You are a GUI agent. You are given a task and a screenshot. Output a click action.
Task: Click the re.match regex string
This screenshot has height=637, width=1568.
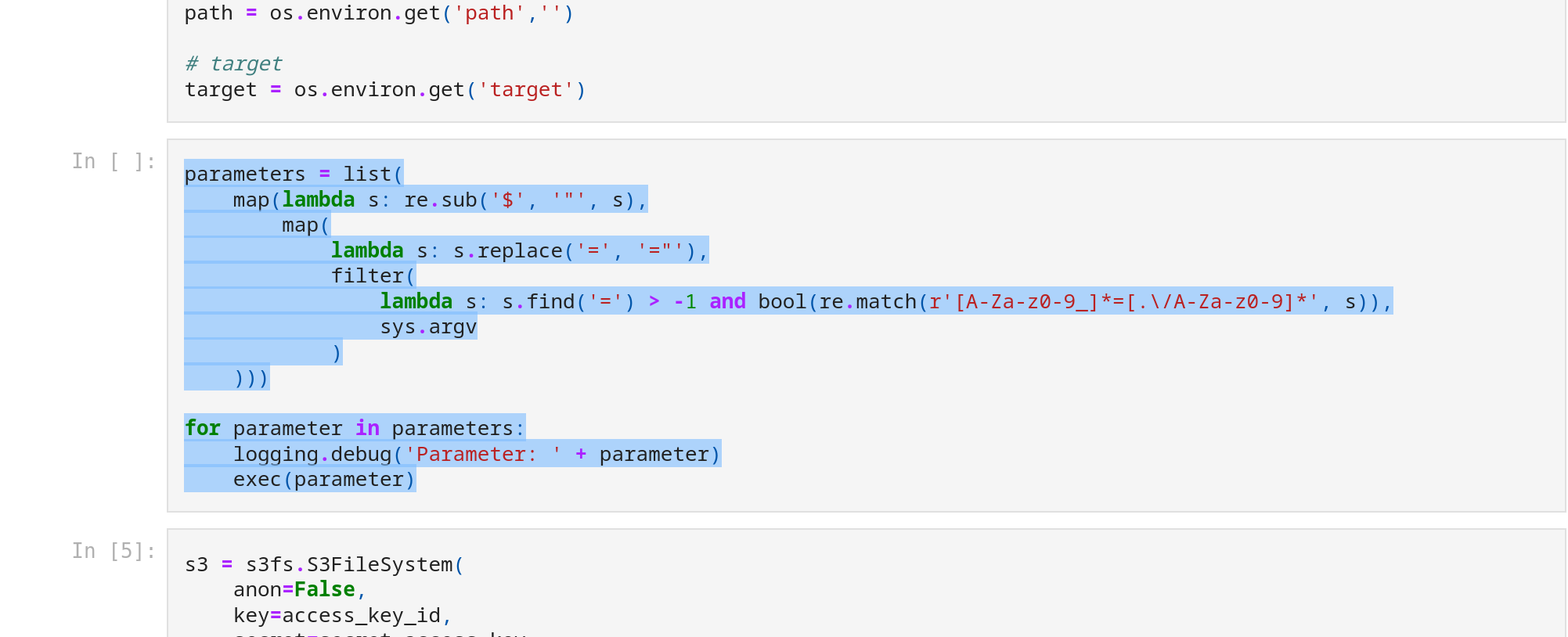(1124, 302)
